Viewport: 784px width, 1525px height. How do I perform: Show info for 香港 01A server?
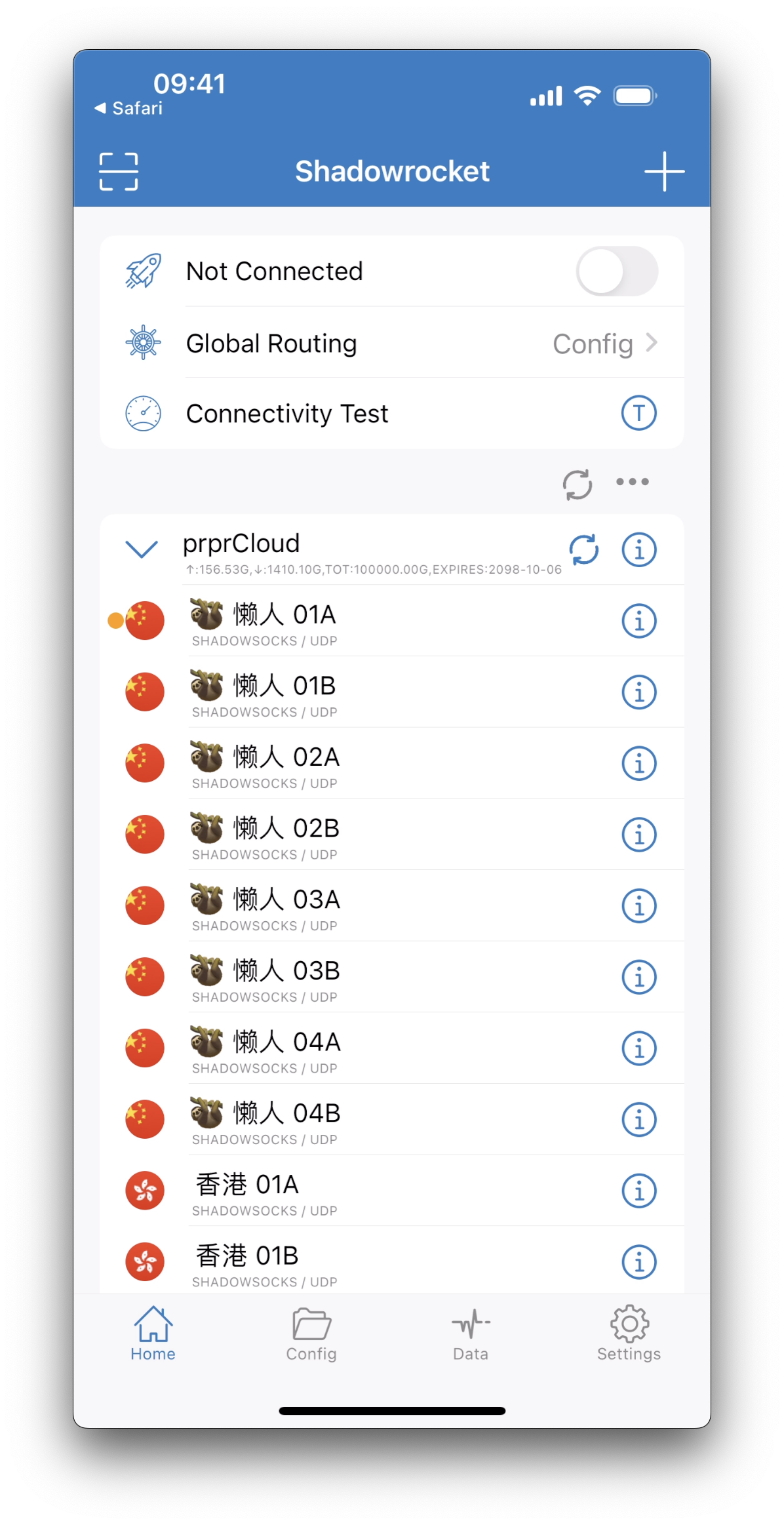[638, 1191]
